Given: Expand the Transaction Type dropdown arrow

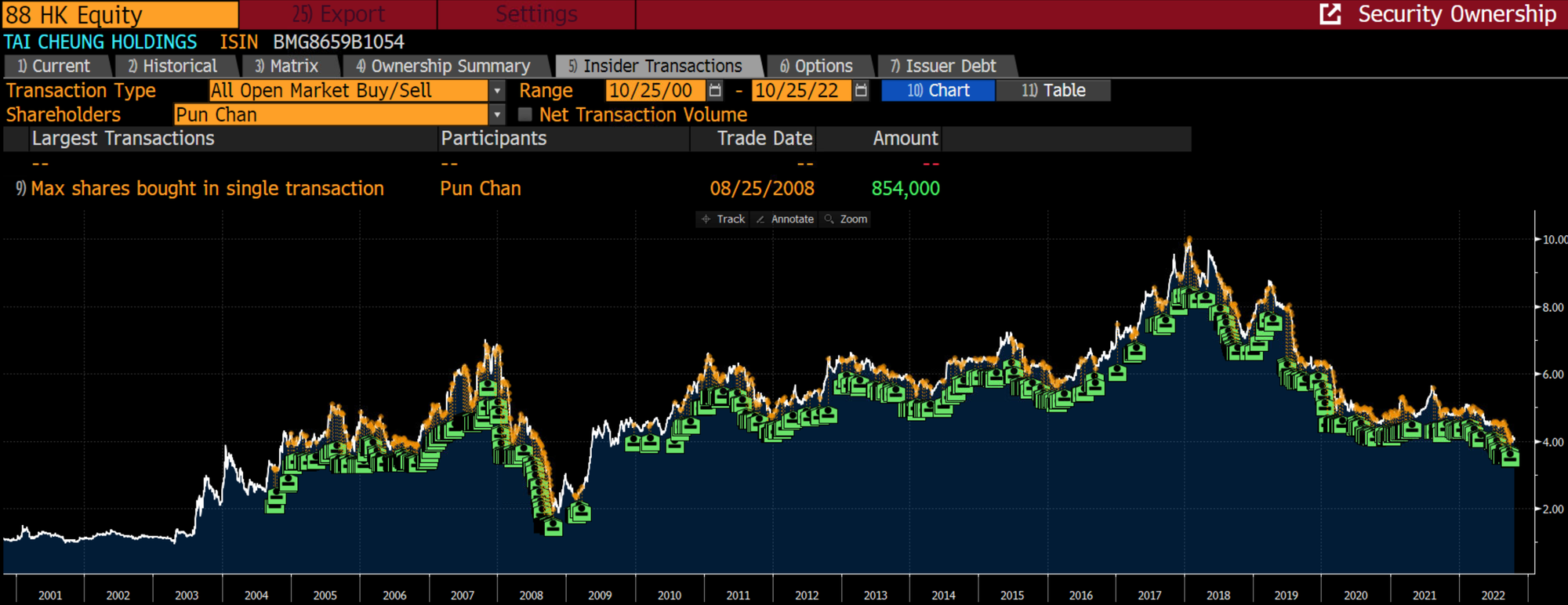Looking at the screenshot, I should 497,91.
